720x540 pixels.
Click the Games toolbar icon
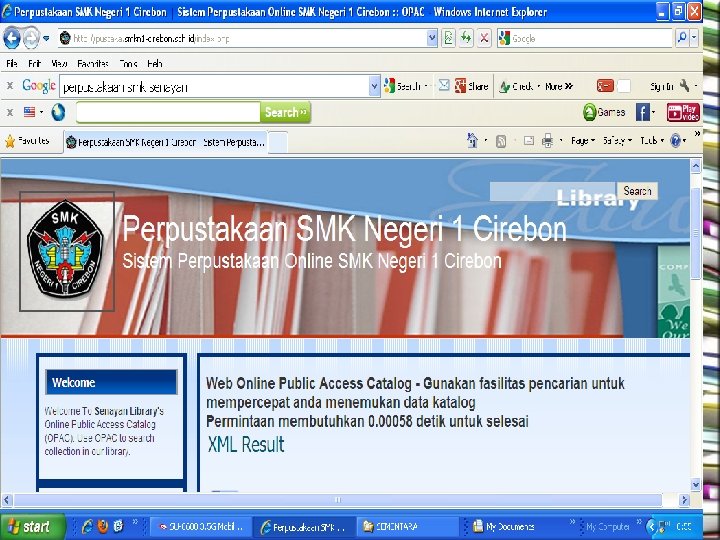click(x=604, y=112)
